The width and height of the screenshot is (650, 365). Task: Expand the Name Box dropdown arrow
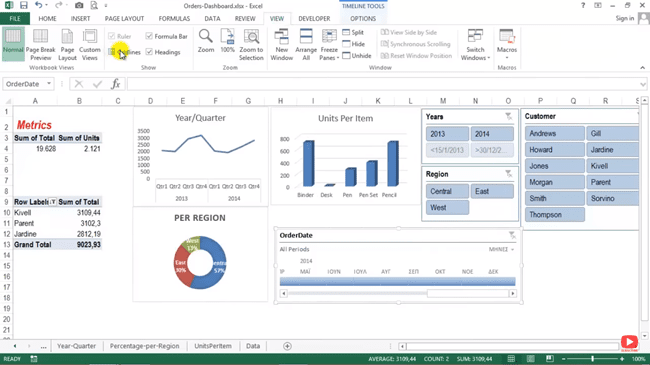tap(49, 84)
